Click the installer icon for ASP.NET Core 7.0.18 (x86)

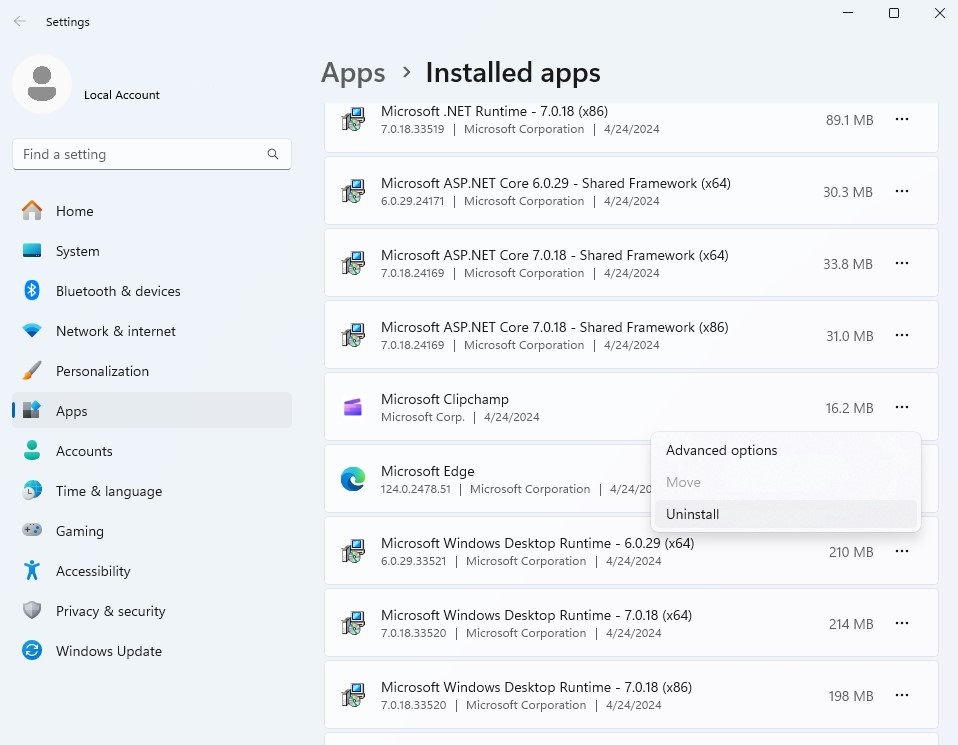point(353,336)
